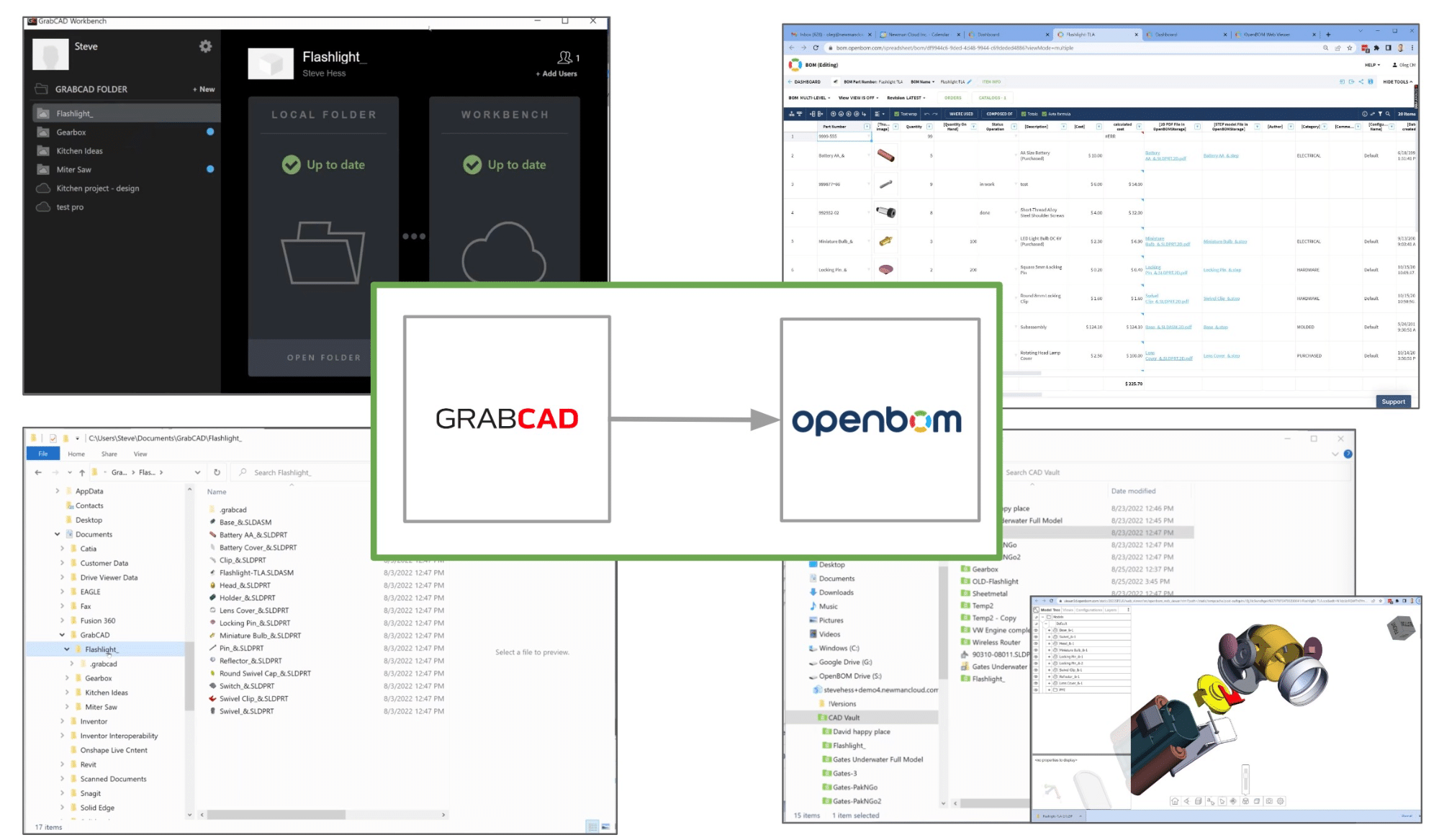1439x840 pixels.
Task: Toggle visibility eye for Miniature Bulb_&-1
Action: click(1036, 650)
